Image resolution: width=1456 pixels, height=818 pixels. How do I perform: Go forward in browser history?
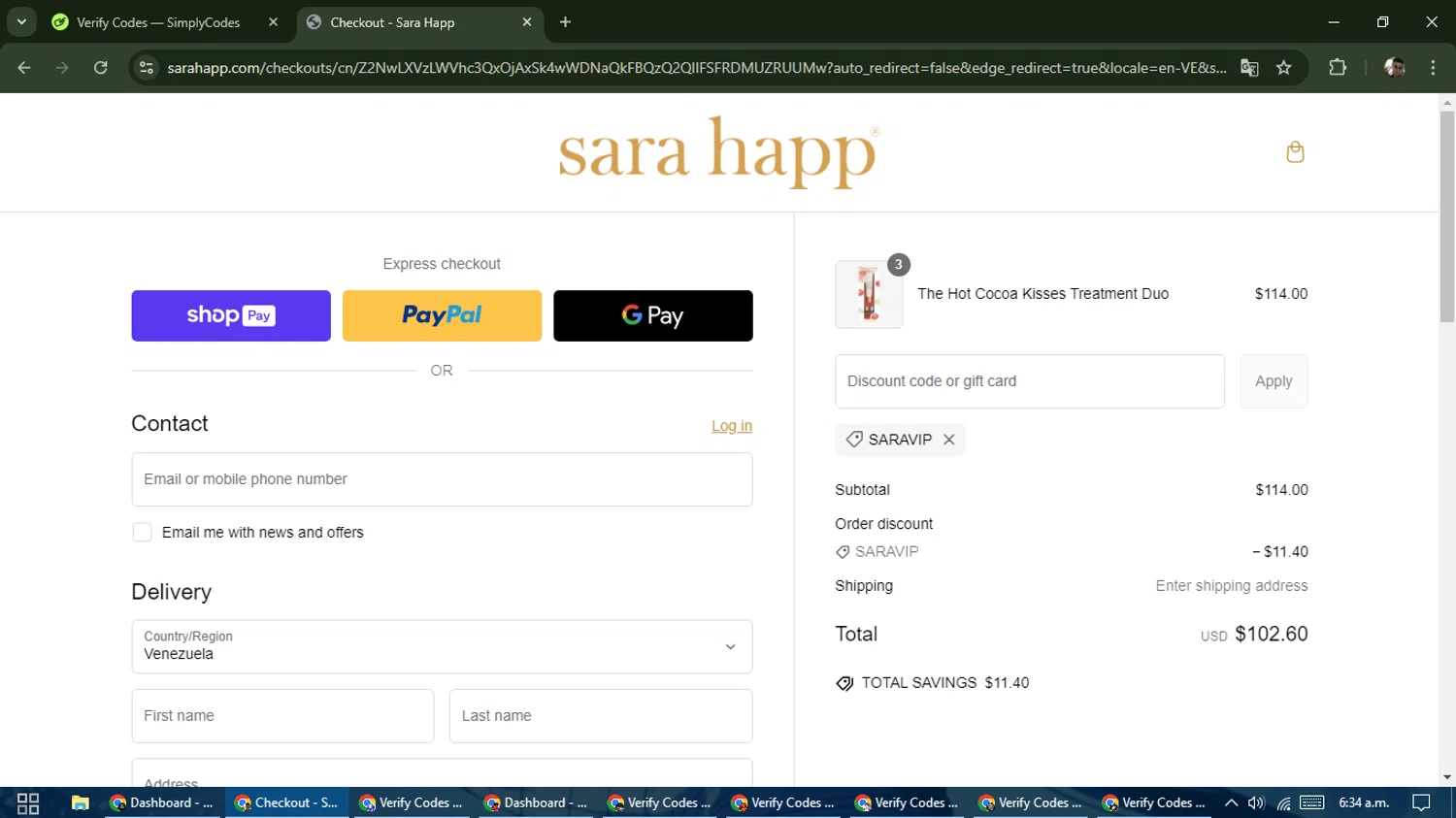pyautogui.click(x=62, y=68)
